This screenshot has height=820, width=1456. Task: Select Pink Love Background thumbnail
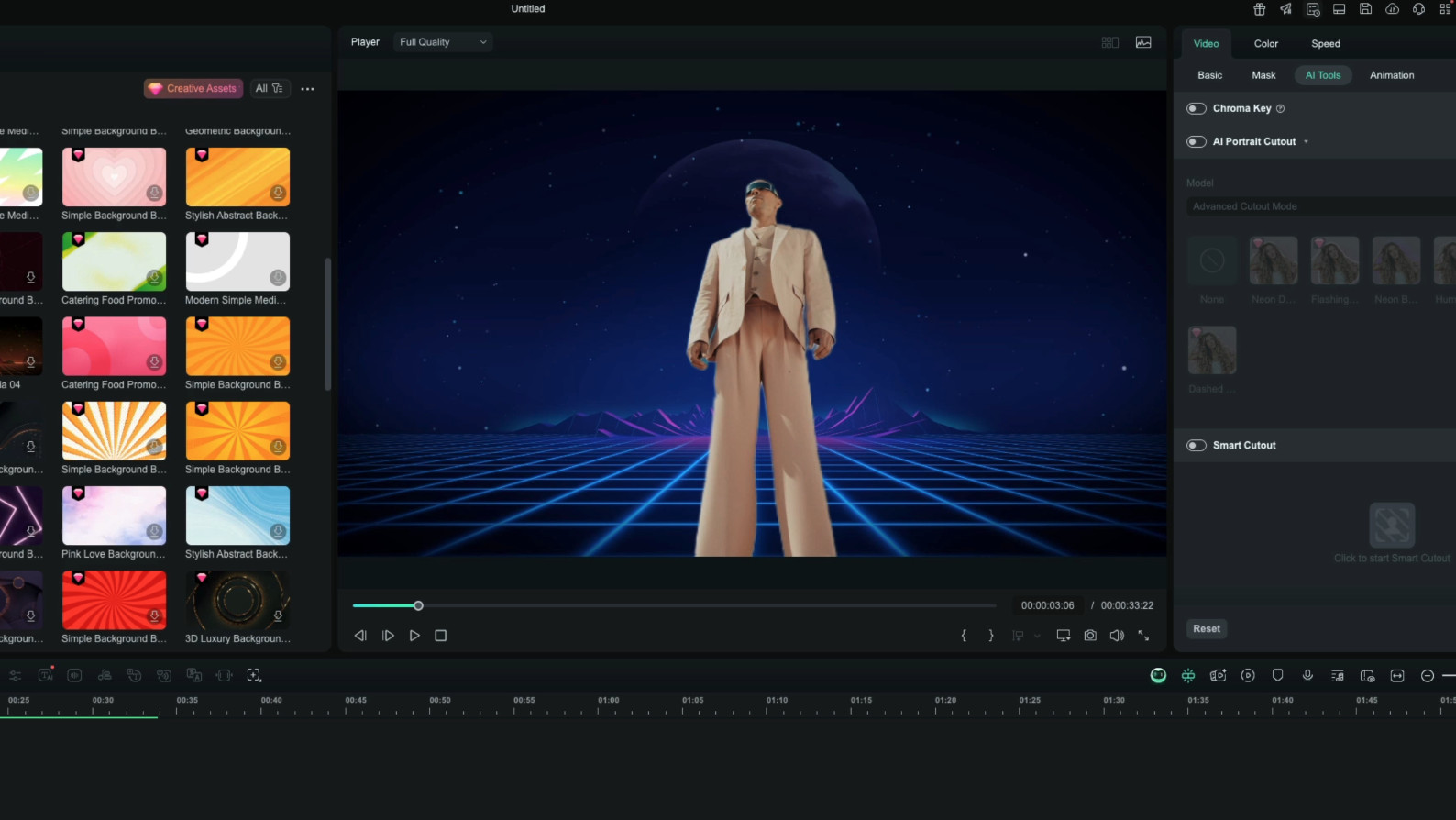point(114,515)
